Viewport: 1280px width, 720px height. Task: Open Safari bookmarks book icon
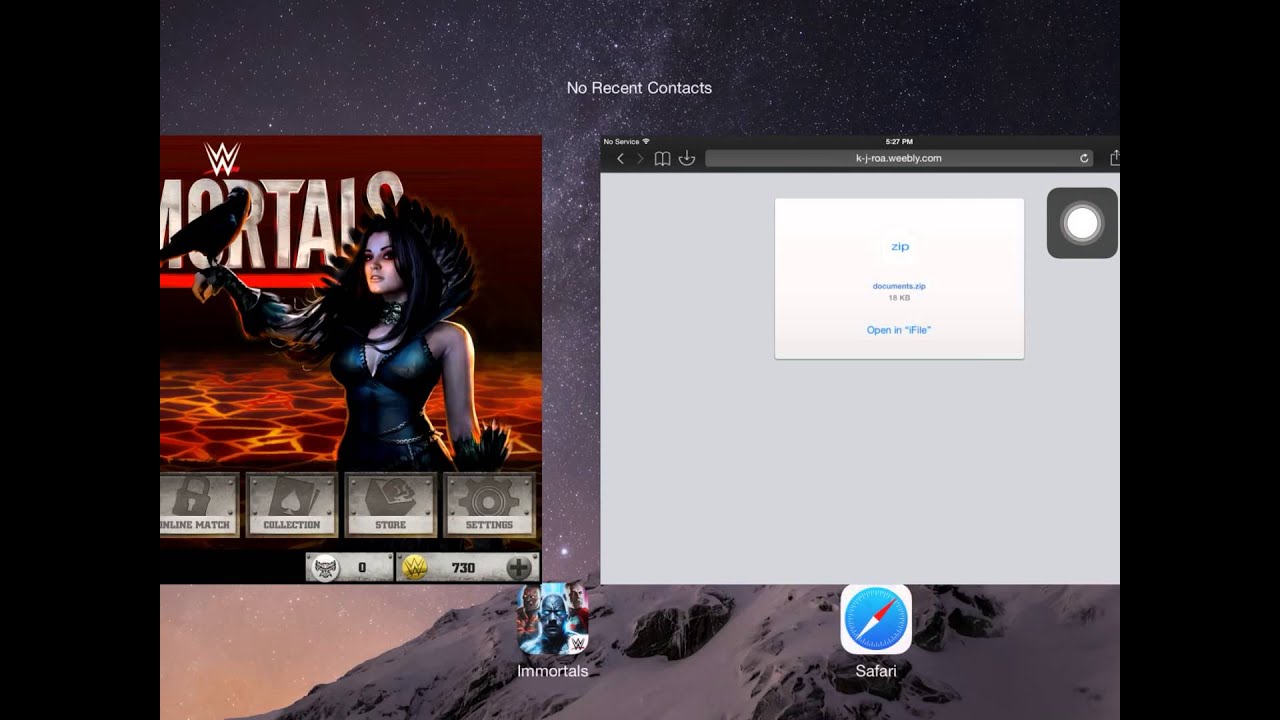[x=662, y=159]
